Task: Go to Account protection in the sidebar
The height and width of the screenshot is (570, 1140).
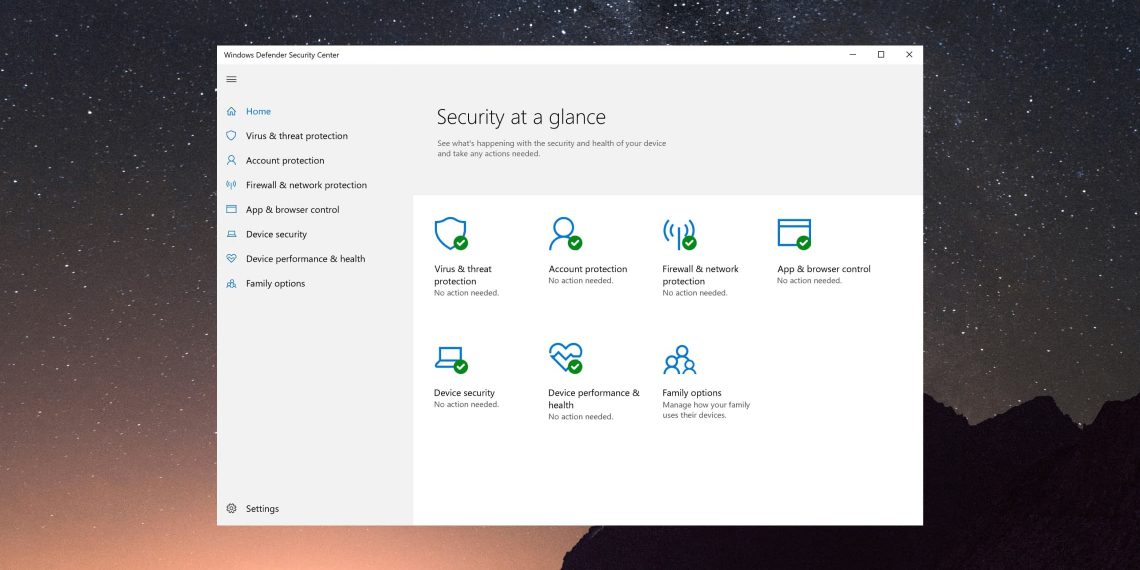Action: click(x=285, y=160)
